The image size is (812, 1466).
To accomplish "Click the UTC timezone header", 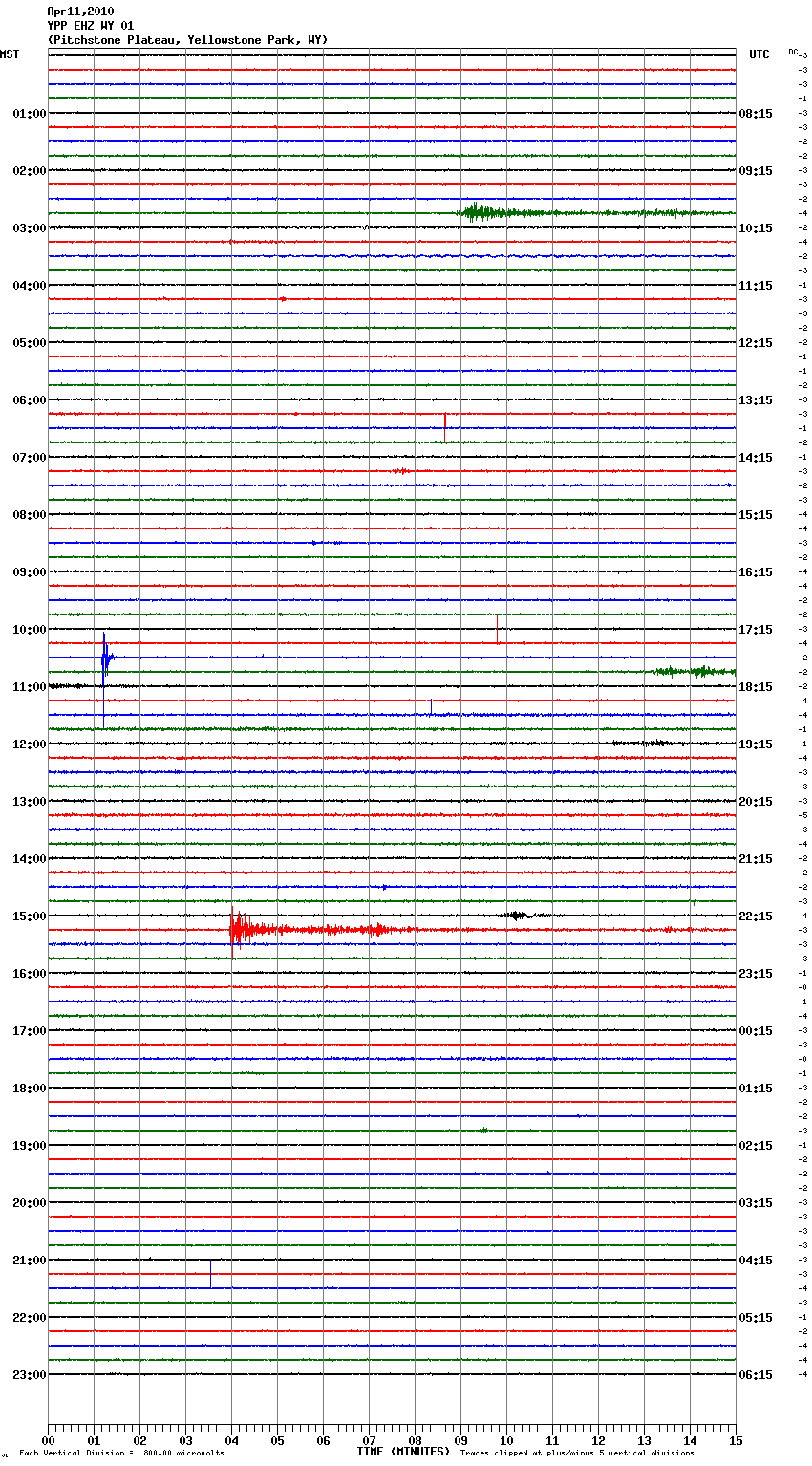I will [x=759, y=54].
